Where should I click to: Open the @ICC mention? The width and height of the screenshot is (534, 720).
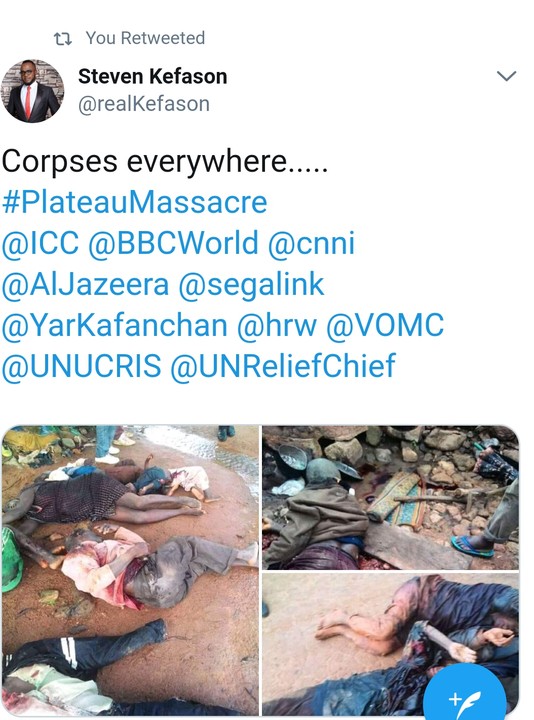click(x=40, y=243)
